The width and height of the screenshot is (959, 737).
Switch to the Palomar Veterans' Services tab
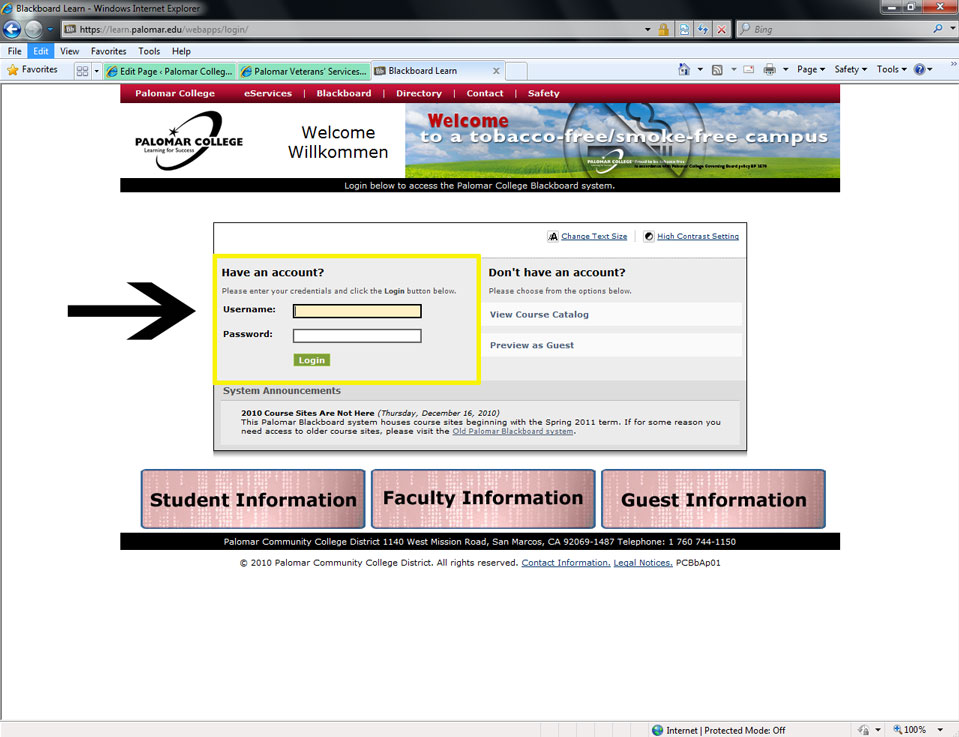[304, 72]
